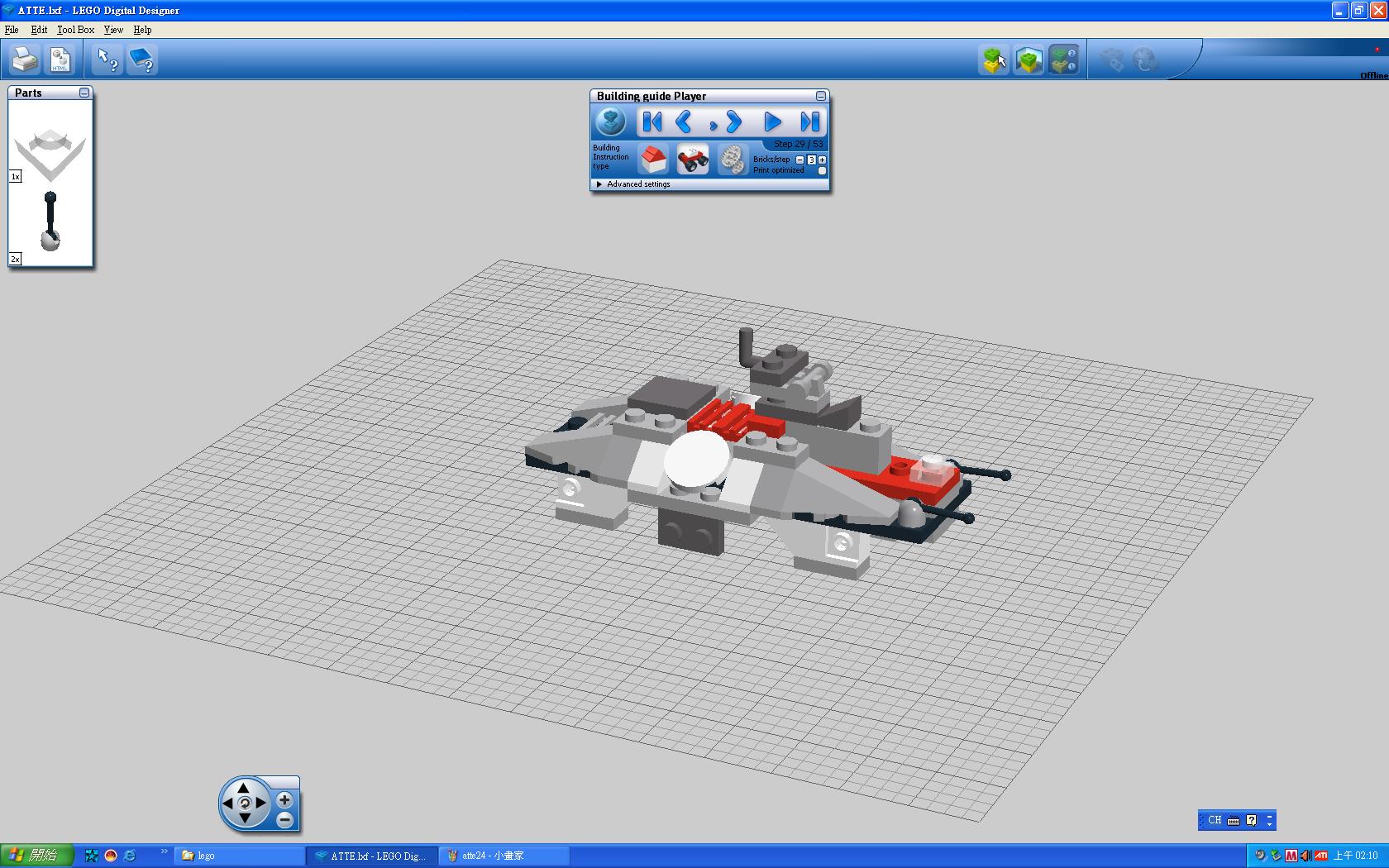The height and width of the screenshot is (868, 1389).
Task: Go to previous building step
Action: [x=684, y=122]
